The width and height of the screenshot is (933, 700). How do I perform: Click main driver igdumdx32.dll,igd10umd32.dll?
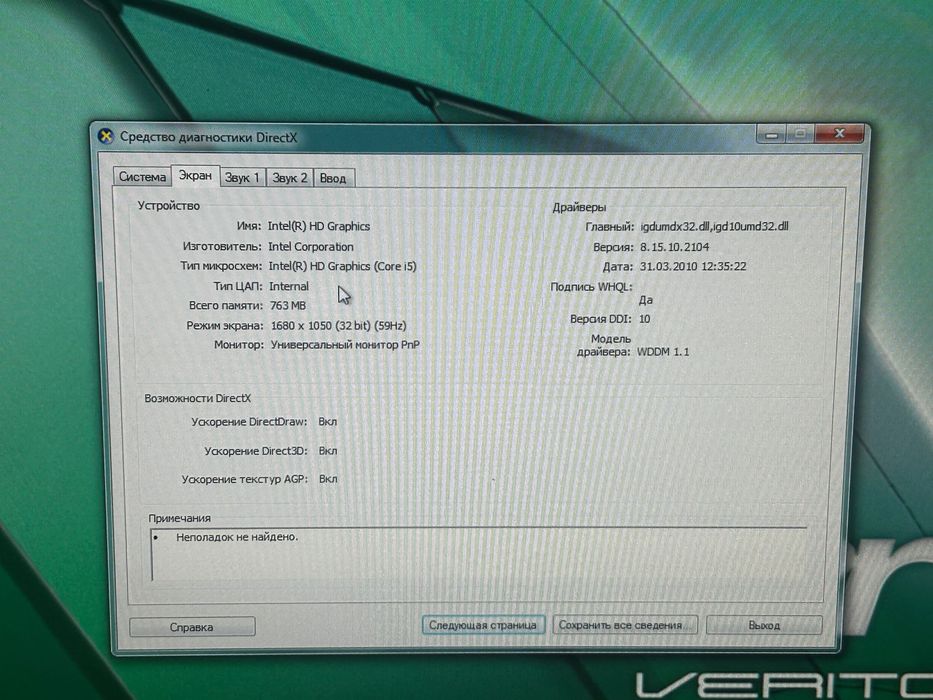pos(715,226)
